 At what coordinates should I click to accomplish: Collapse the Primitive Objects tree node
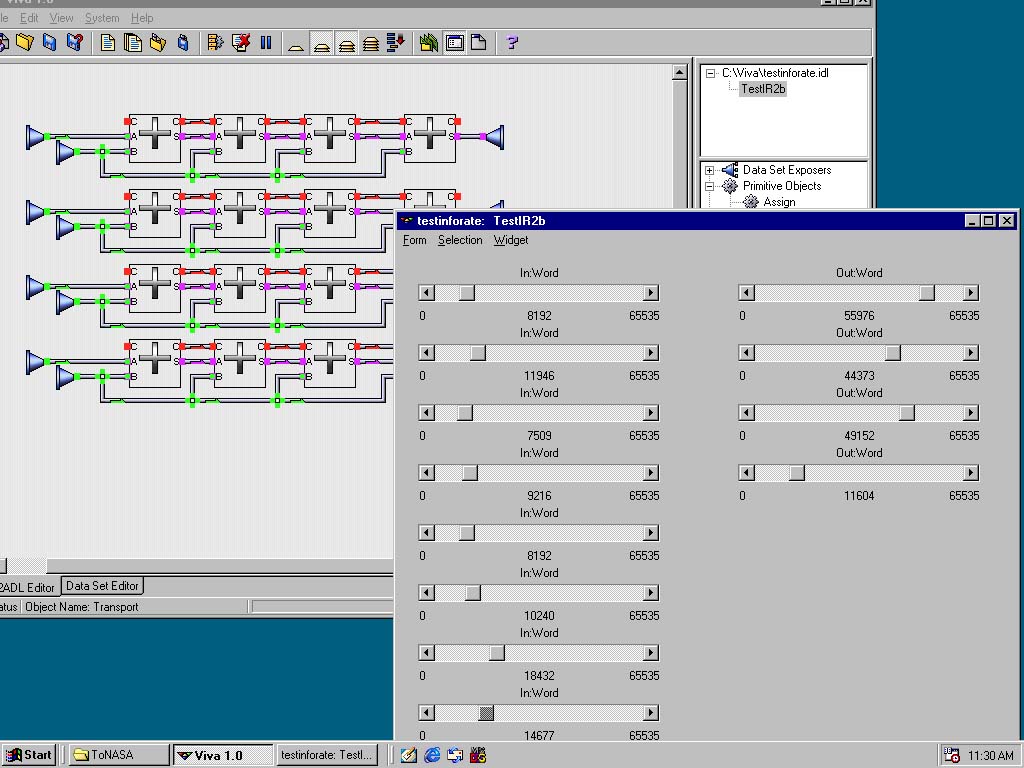coord(710,186)
